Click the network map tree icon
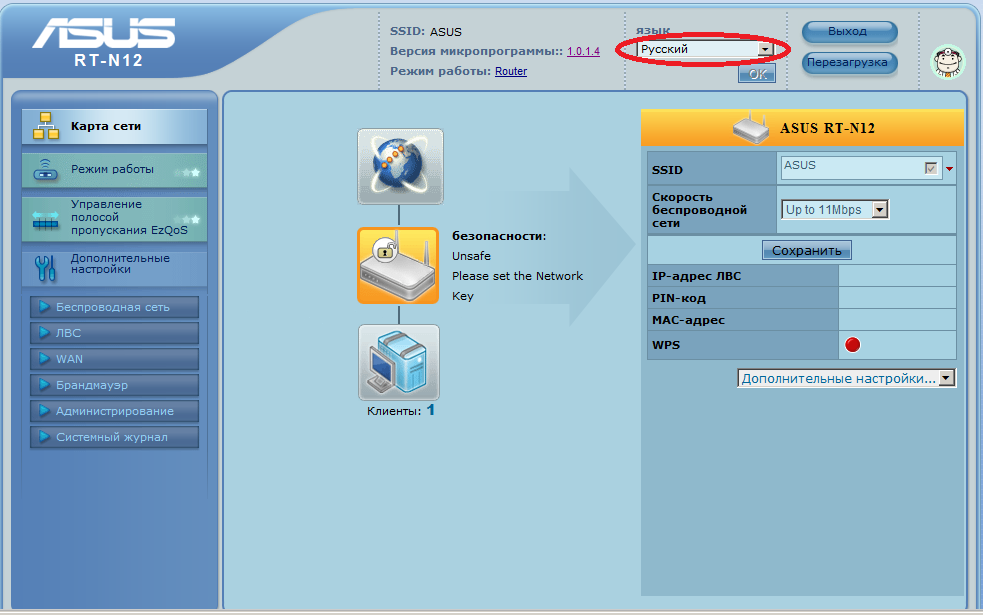The height and width of the screenshot is (615, 983). (x=46, y=126)
